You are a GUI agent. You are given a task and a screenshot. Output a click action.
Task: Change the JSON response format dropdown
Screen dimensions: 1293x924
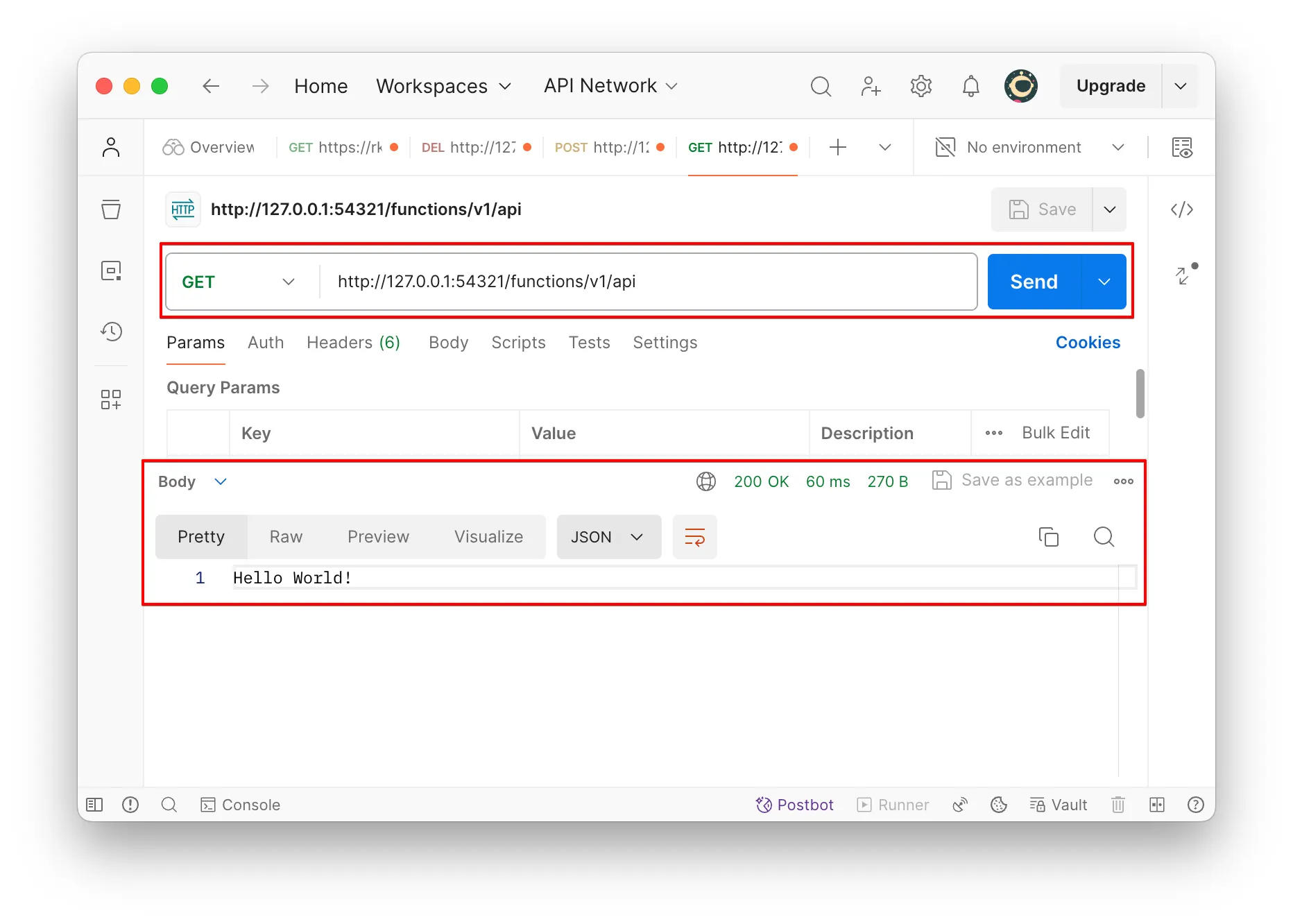[x=608, y=537]
